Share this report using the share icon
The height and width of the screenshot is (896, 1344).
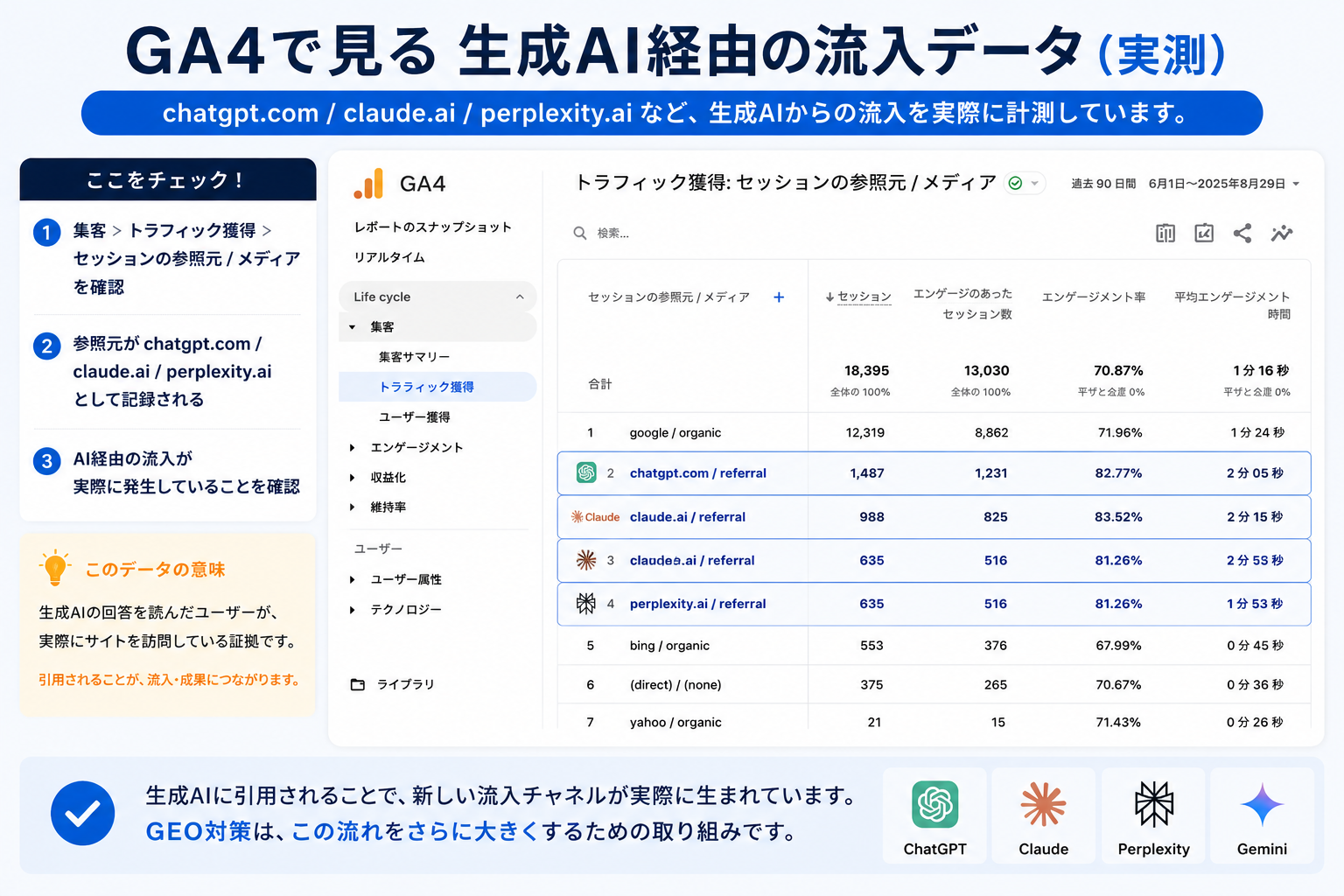pyautogui.click(x=1242, y=233)
